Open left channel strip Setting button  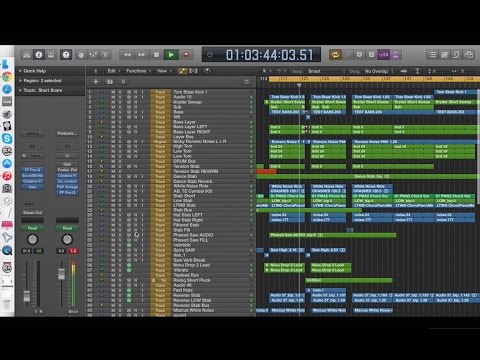click(33, 134)
